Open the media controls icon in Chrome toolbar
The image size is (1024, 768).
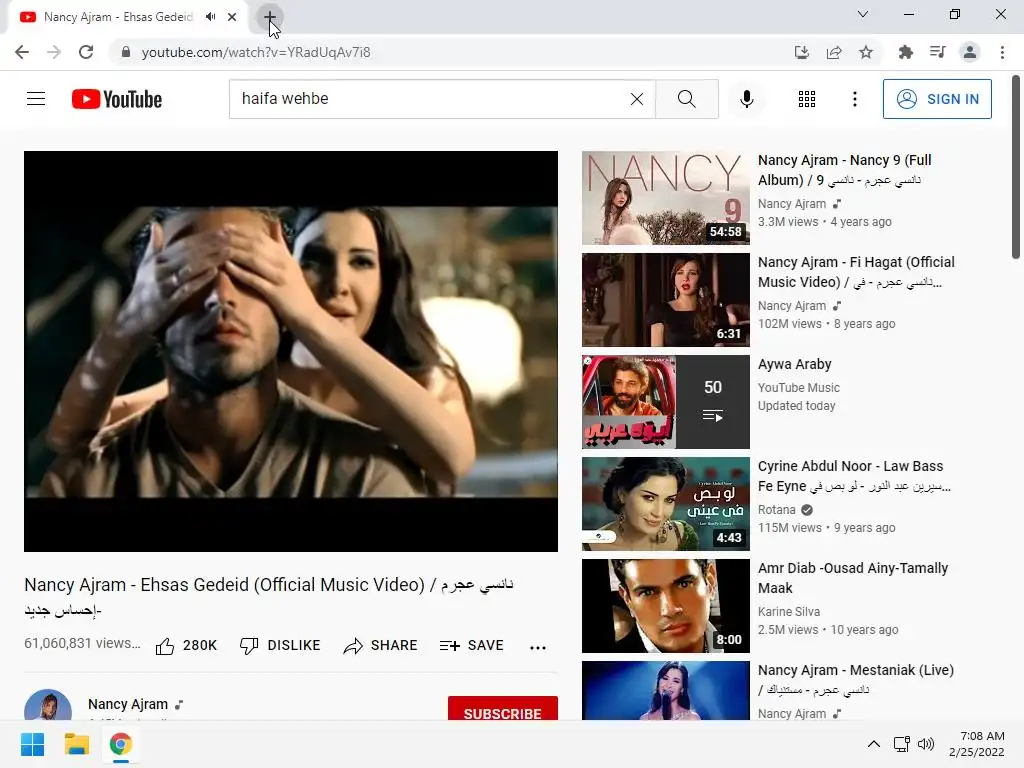tap(937, 52)
